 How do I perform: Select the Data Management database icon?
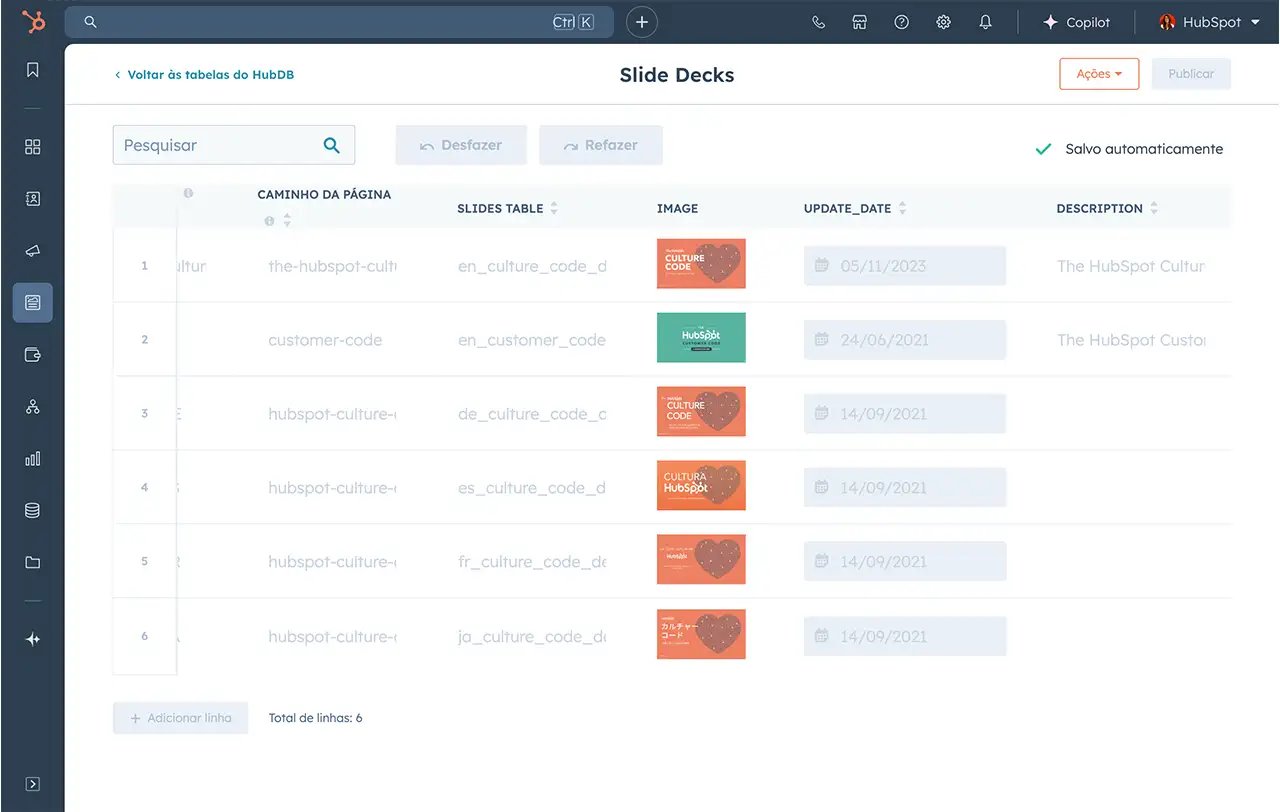coord(32,510)
